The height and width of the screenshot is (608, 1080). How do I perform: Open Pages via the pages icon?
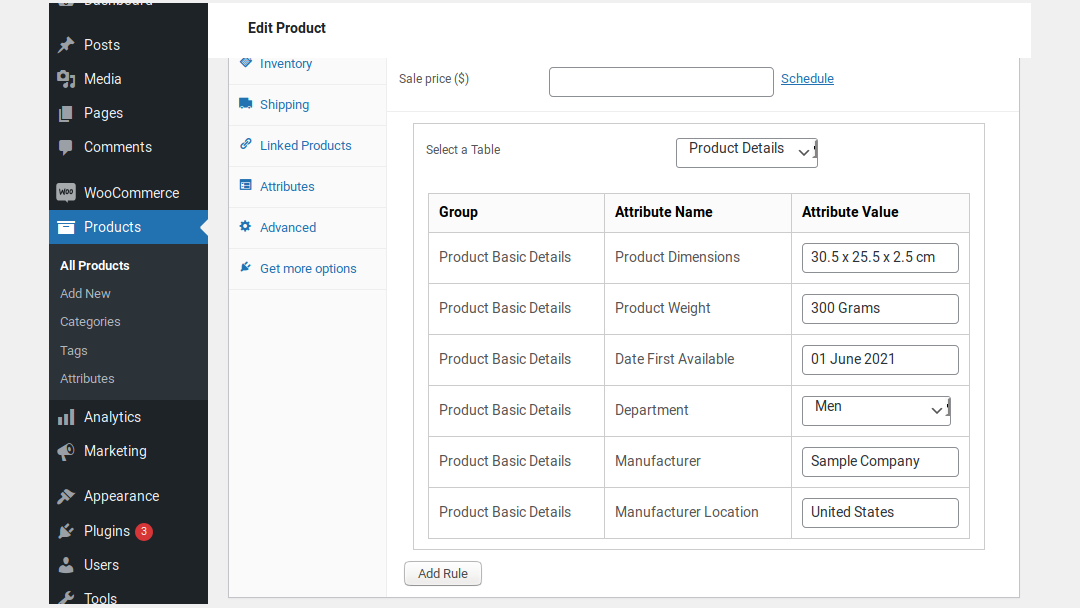(x=65, y=112)
